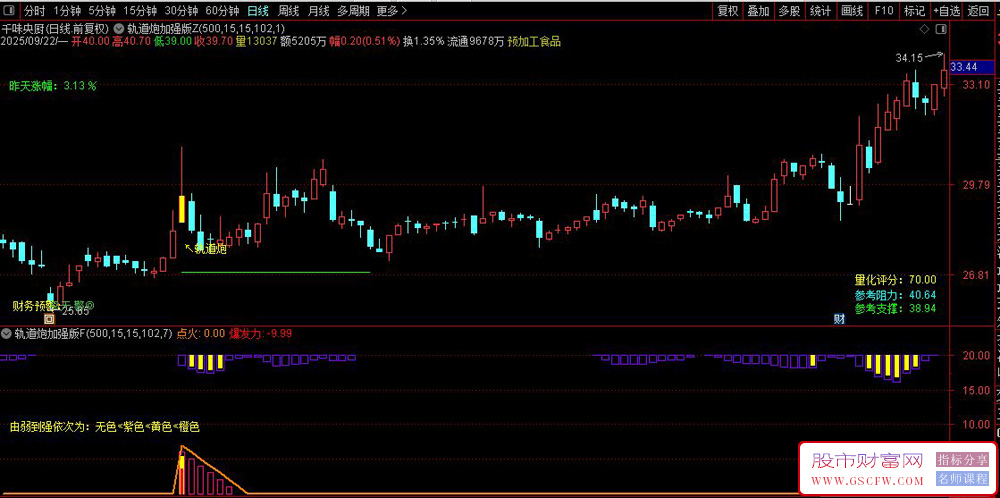Expand the 轨道炮加强版Z indicator menu
The image size is (1000, 498).
[119, 28]
